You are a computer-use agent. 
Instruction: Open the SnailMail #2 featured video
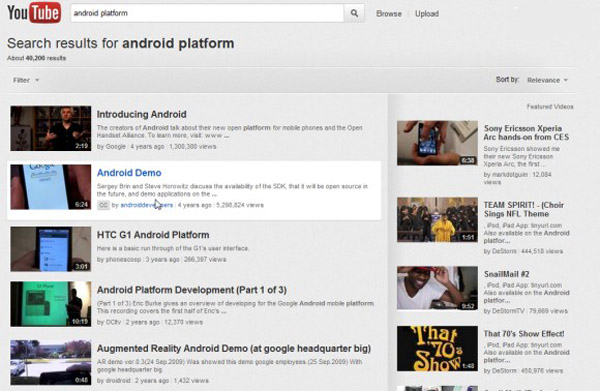(x=506, y=274)
